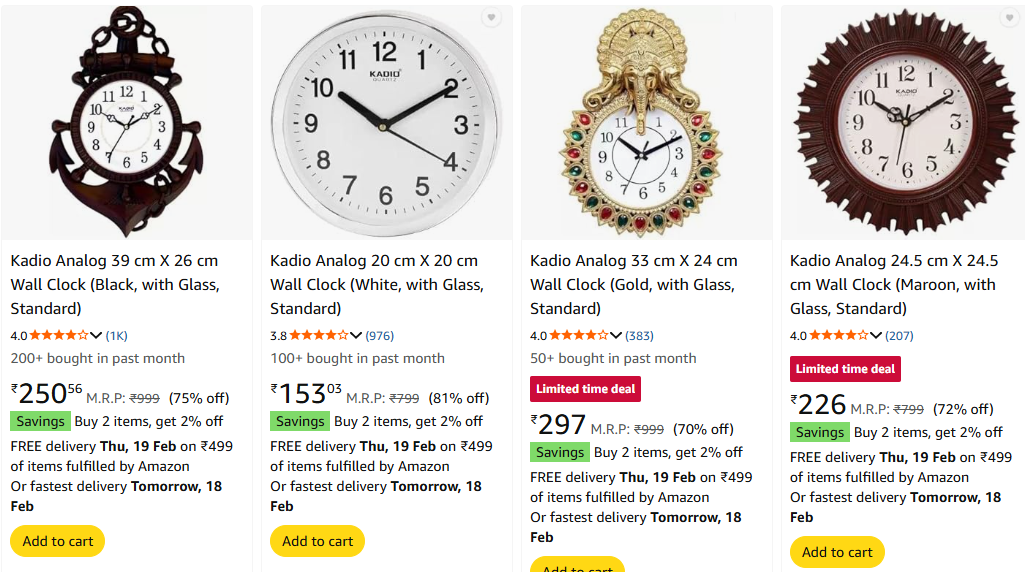Open rating breakdown arrow for gold clock
The width and height of the screenshot is (1025, 572).
pos(616,335)
